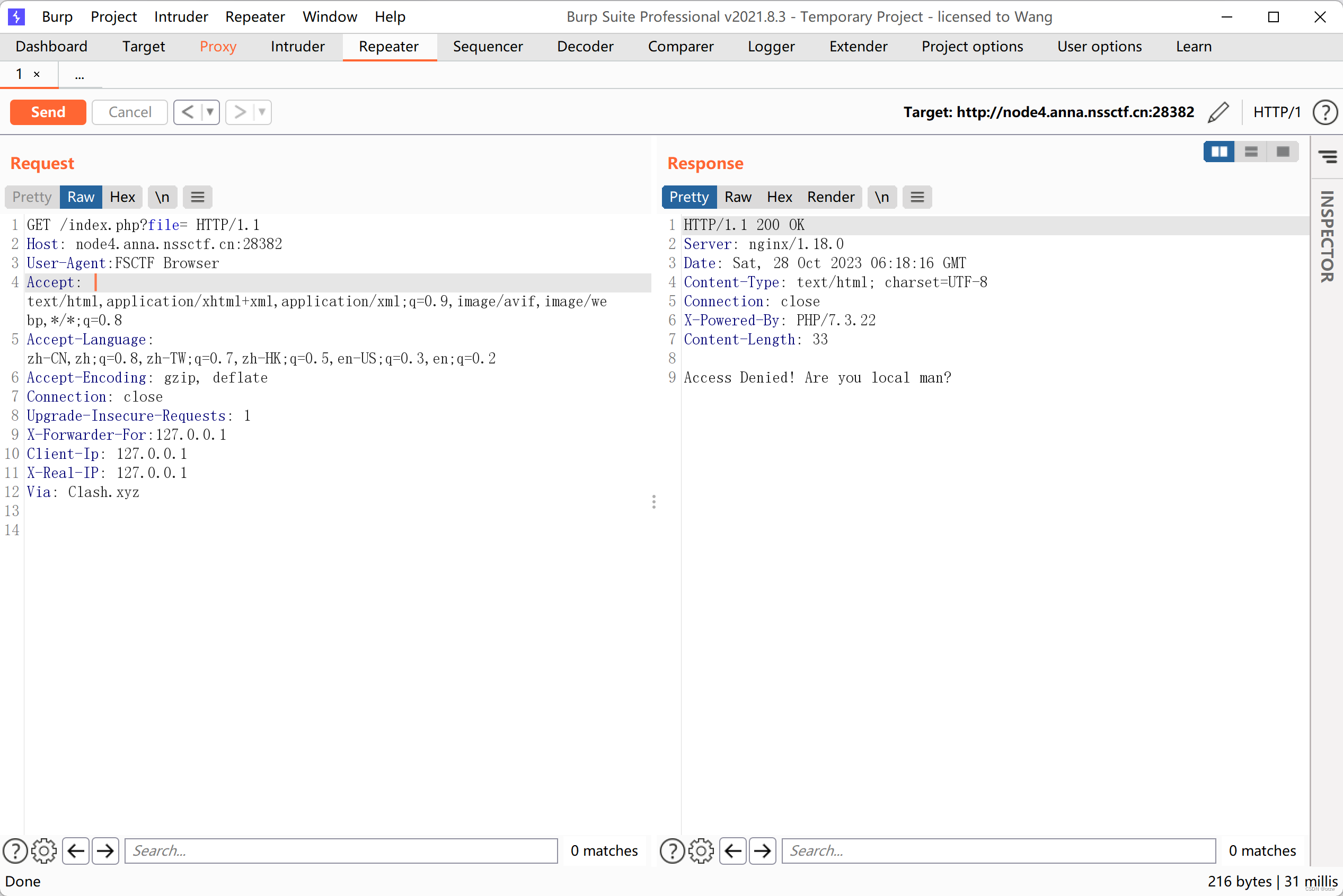1343x896 pixels.
Task: Click the pencil icon to edit target
Action: click(1218, 112)
